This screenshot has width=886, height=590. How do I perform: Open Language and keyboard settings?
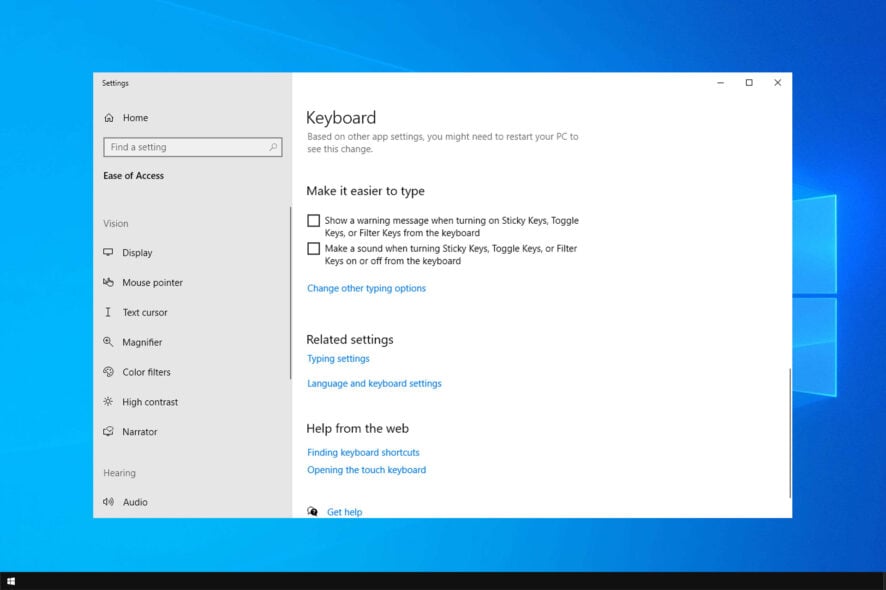[373, 383]
